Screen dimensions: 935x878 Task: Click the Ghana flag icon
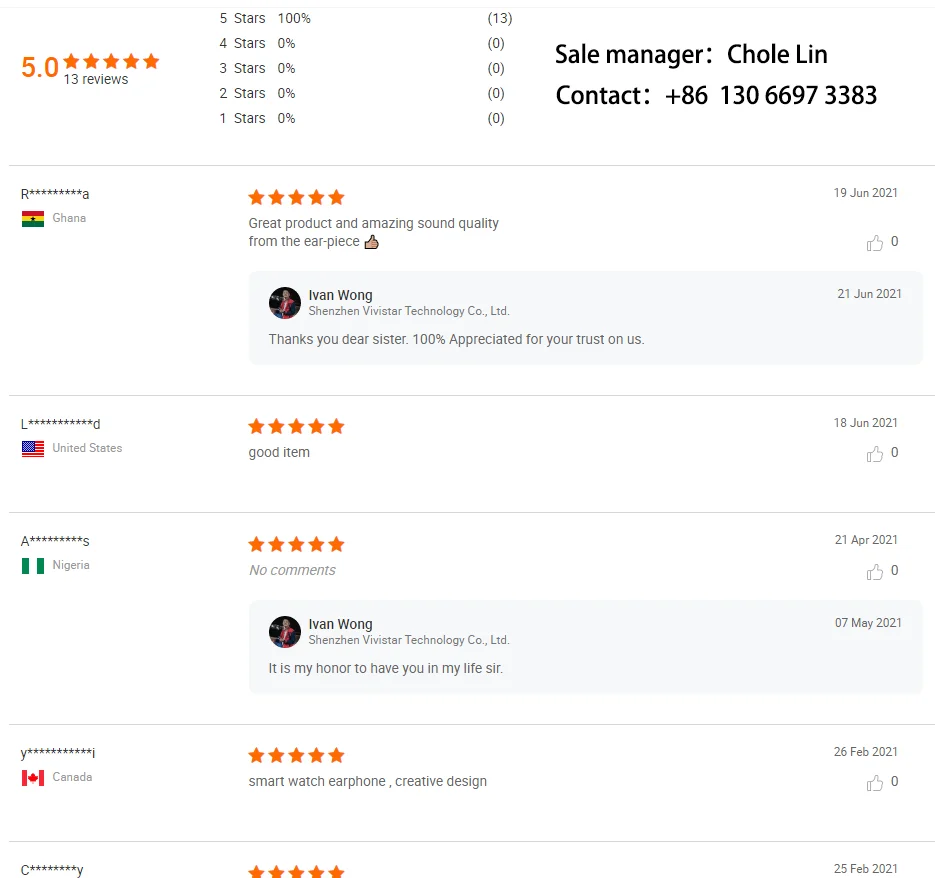coord(33,219)
